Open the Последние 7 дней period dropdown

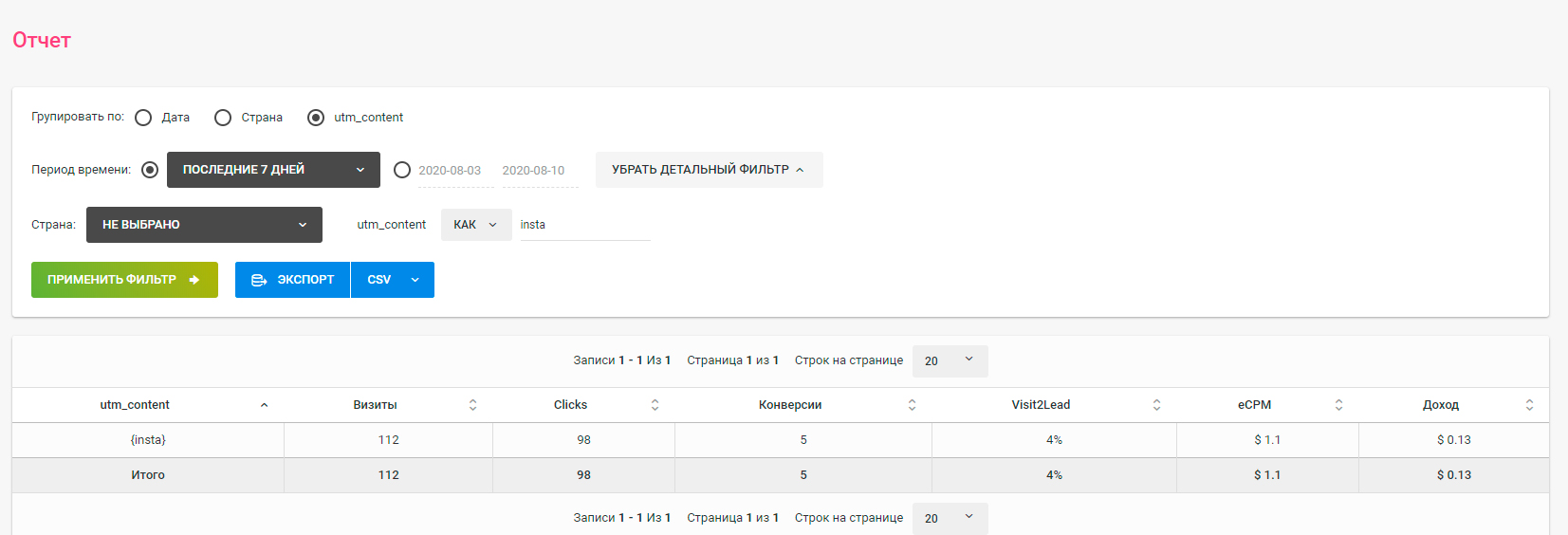(x=273, y=170)
